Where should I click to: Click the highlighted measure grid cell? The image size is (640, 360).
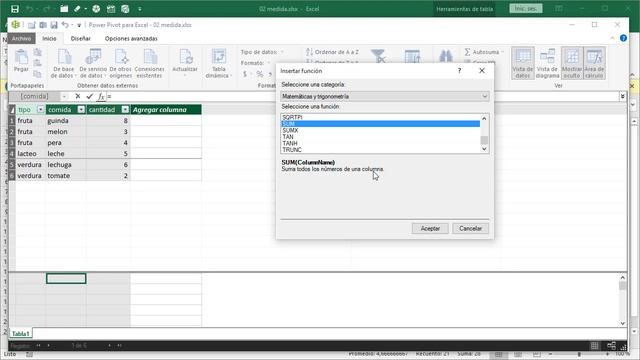[x=66, y=278]
